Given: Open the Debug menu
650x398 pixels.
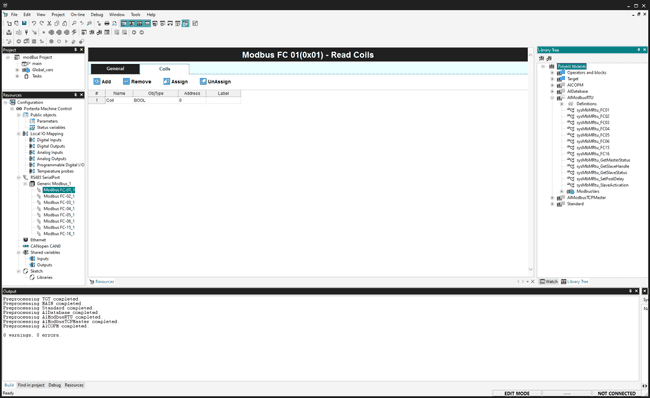Looking at the screenshot, I should [x=97, y=15].
